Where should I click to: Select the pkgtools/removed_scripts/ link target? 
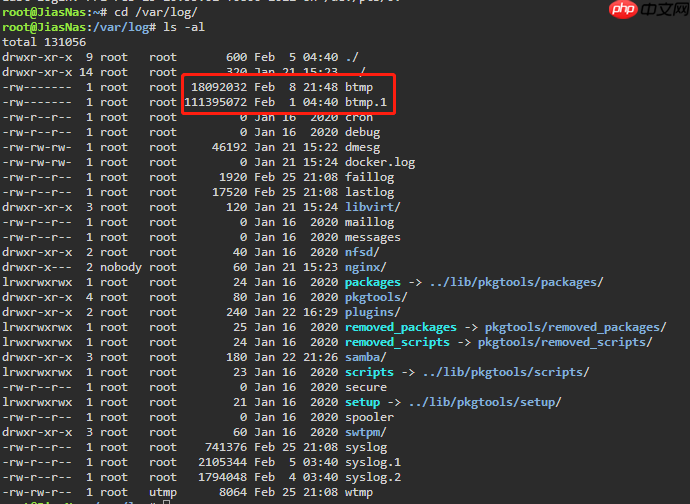click(565, 342)
